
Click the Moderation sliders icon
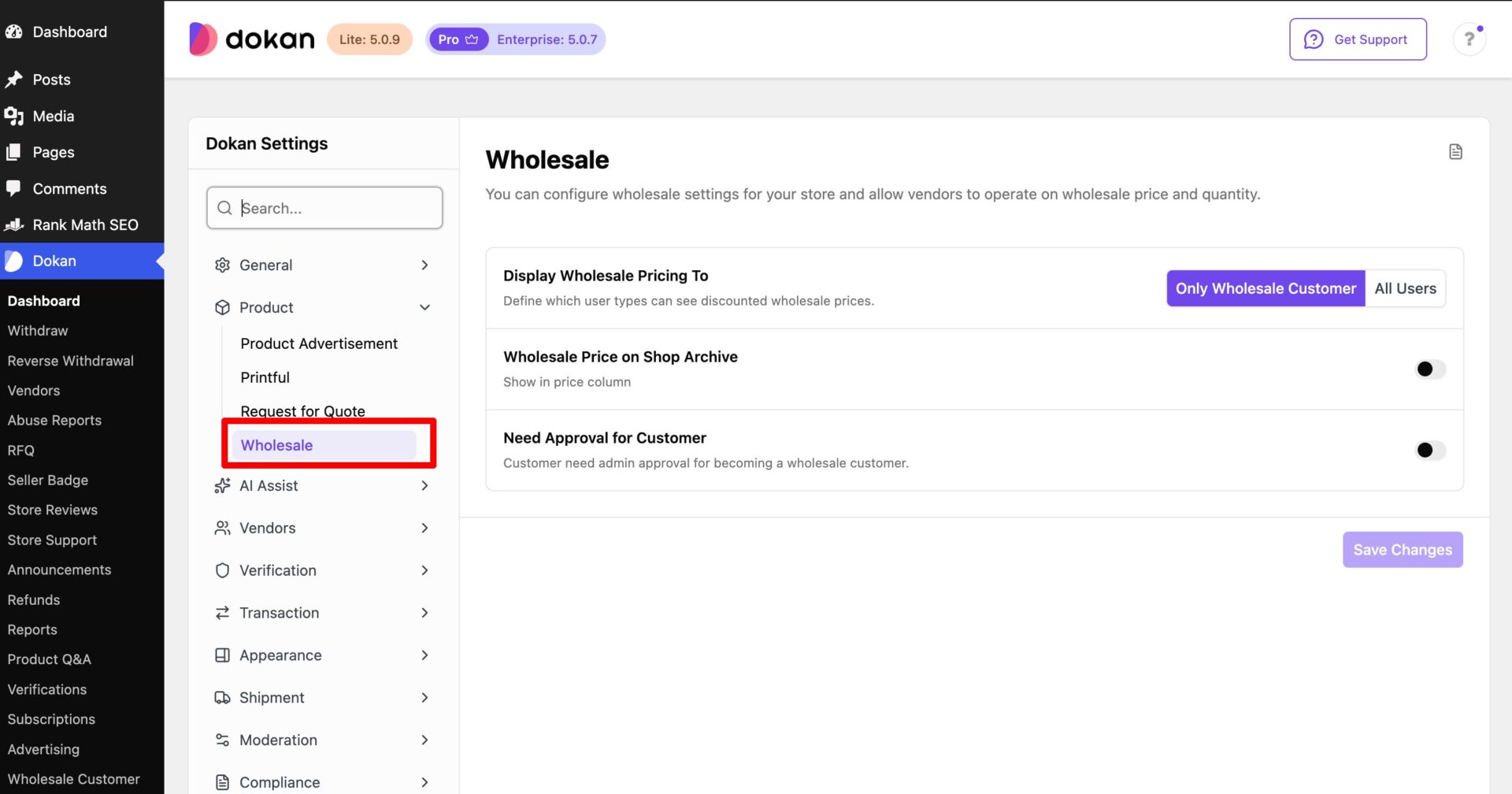coord(222,741)
